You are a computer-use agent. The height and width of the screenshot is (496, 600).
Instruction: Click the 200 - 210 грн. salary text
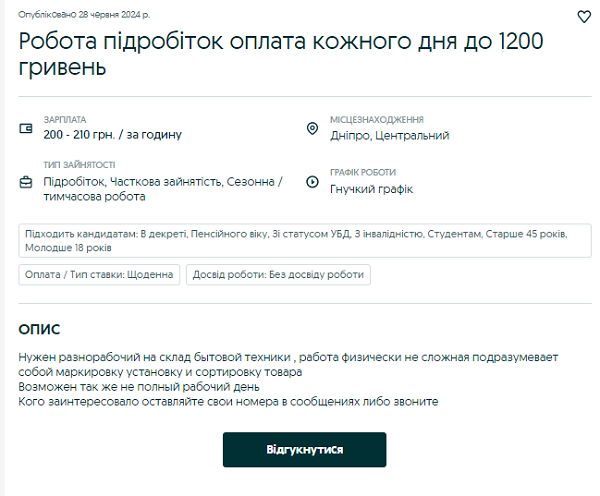(x=113, y=134)
